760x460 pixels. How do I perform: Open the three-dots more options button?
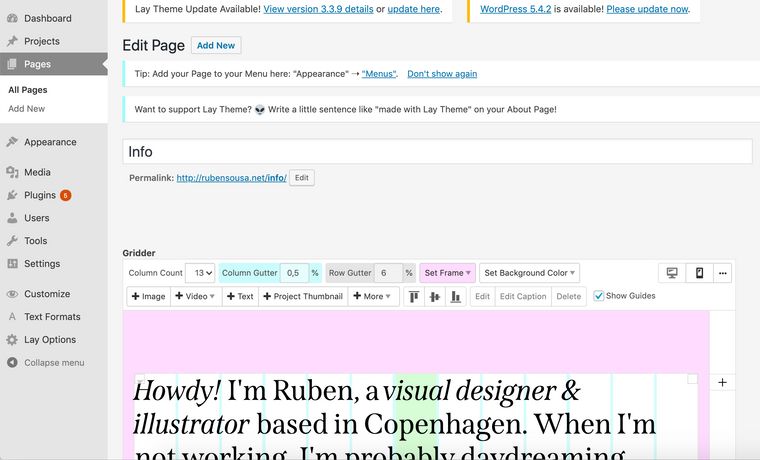723,273
